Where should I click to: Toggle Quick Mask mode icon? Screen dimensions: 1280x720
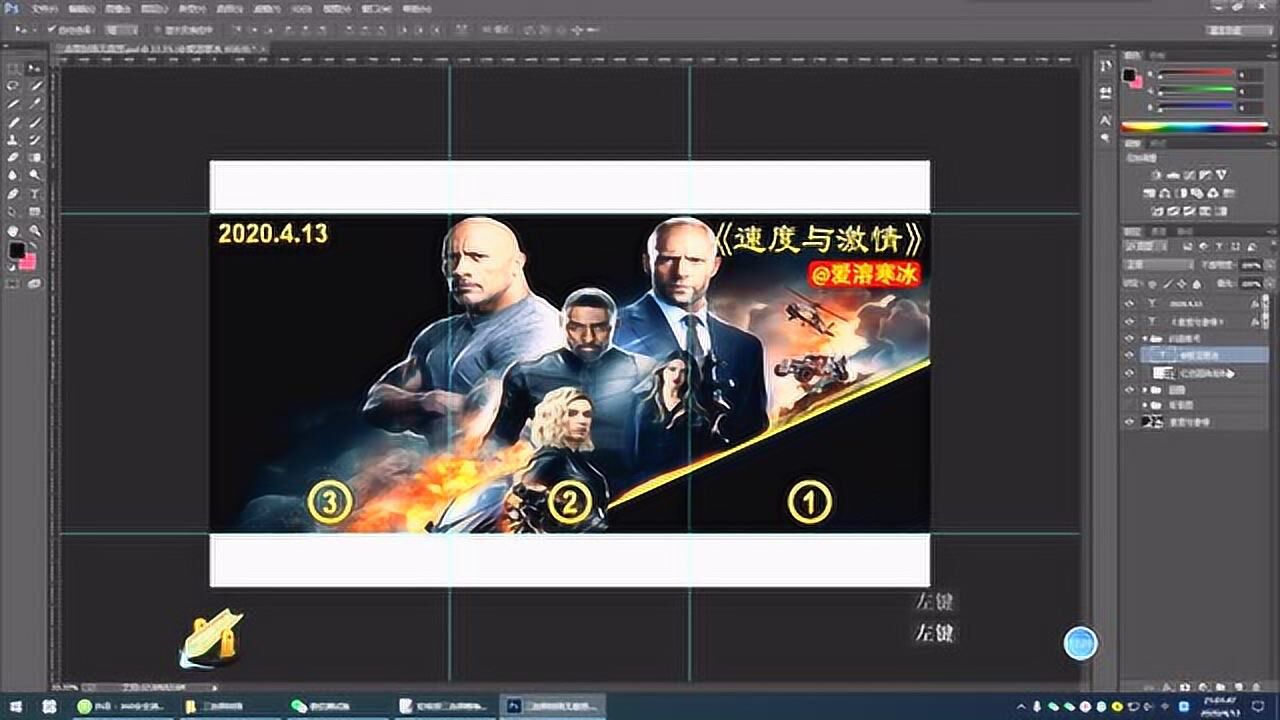click(13, 284)
